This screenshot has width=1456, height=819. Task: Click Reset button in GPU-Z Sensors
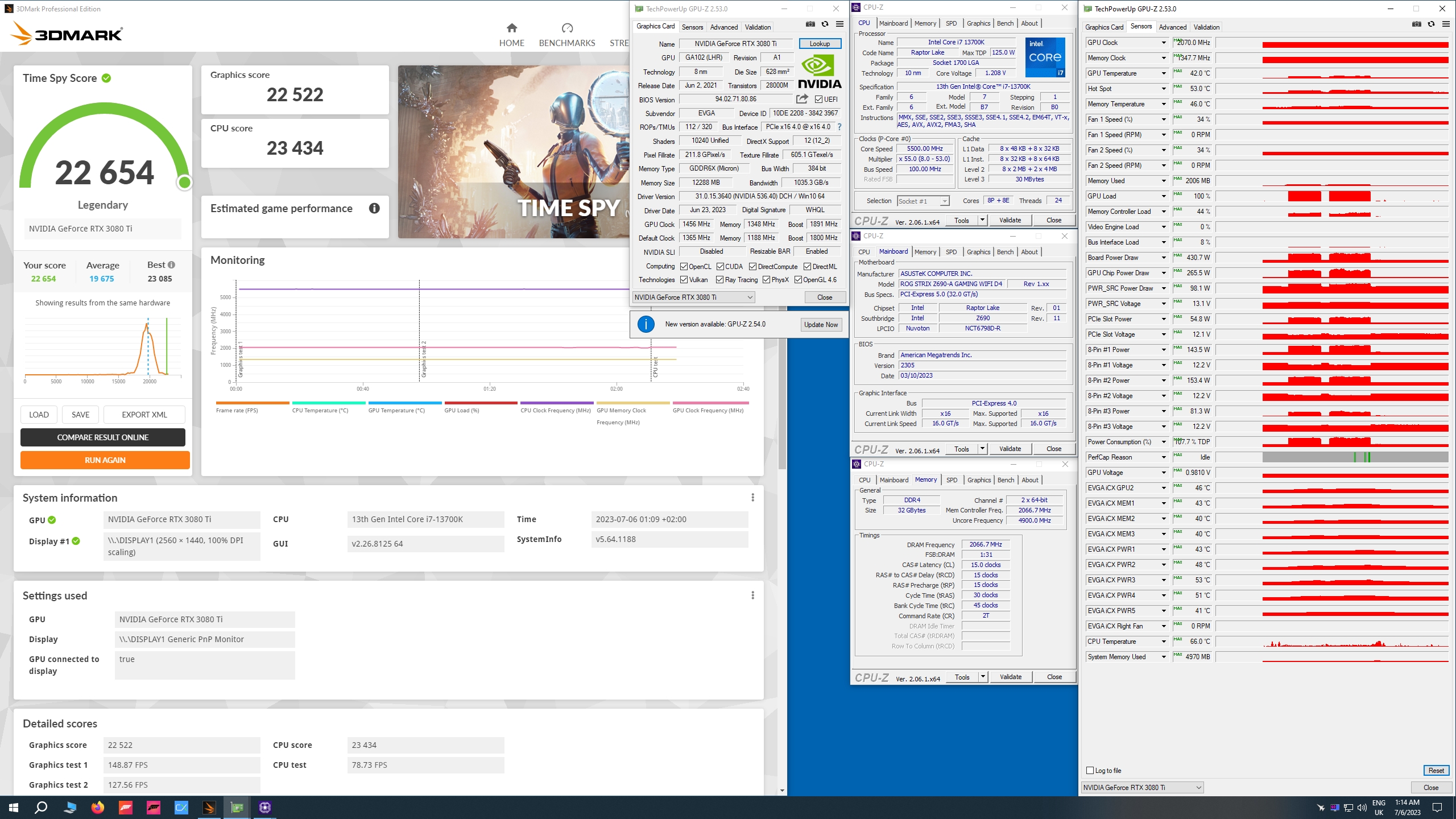(1436, 771)
